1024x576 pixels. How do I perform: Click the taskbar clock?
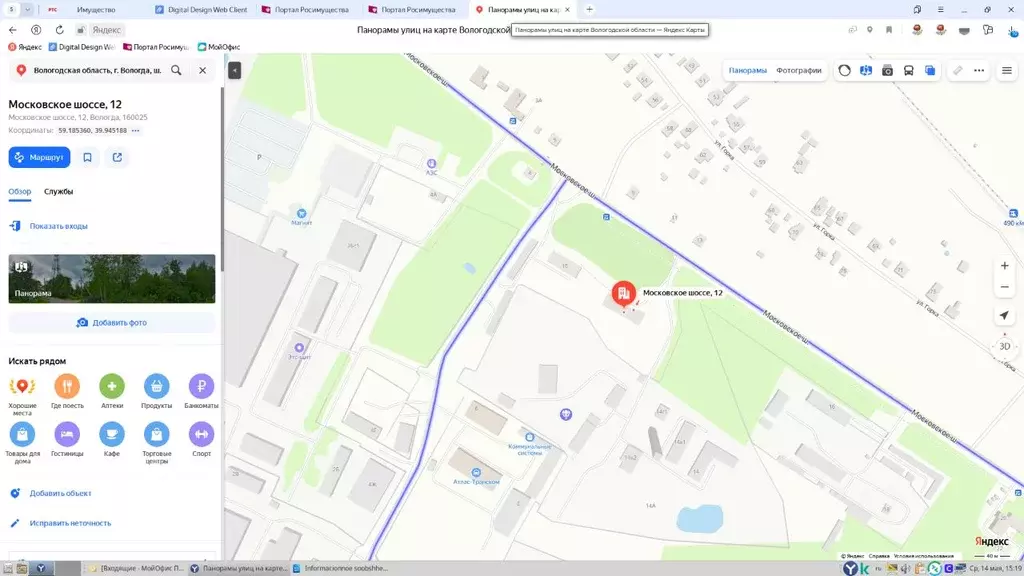point(994,568)
